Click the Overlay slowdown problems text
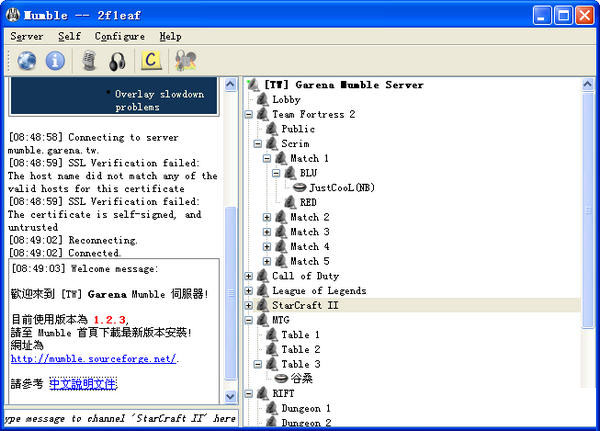This screenshot has width=600, height=431. point(159,100)
